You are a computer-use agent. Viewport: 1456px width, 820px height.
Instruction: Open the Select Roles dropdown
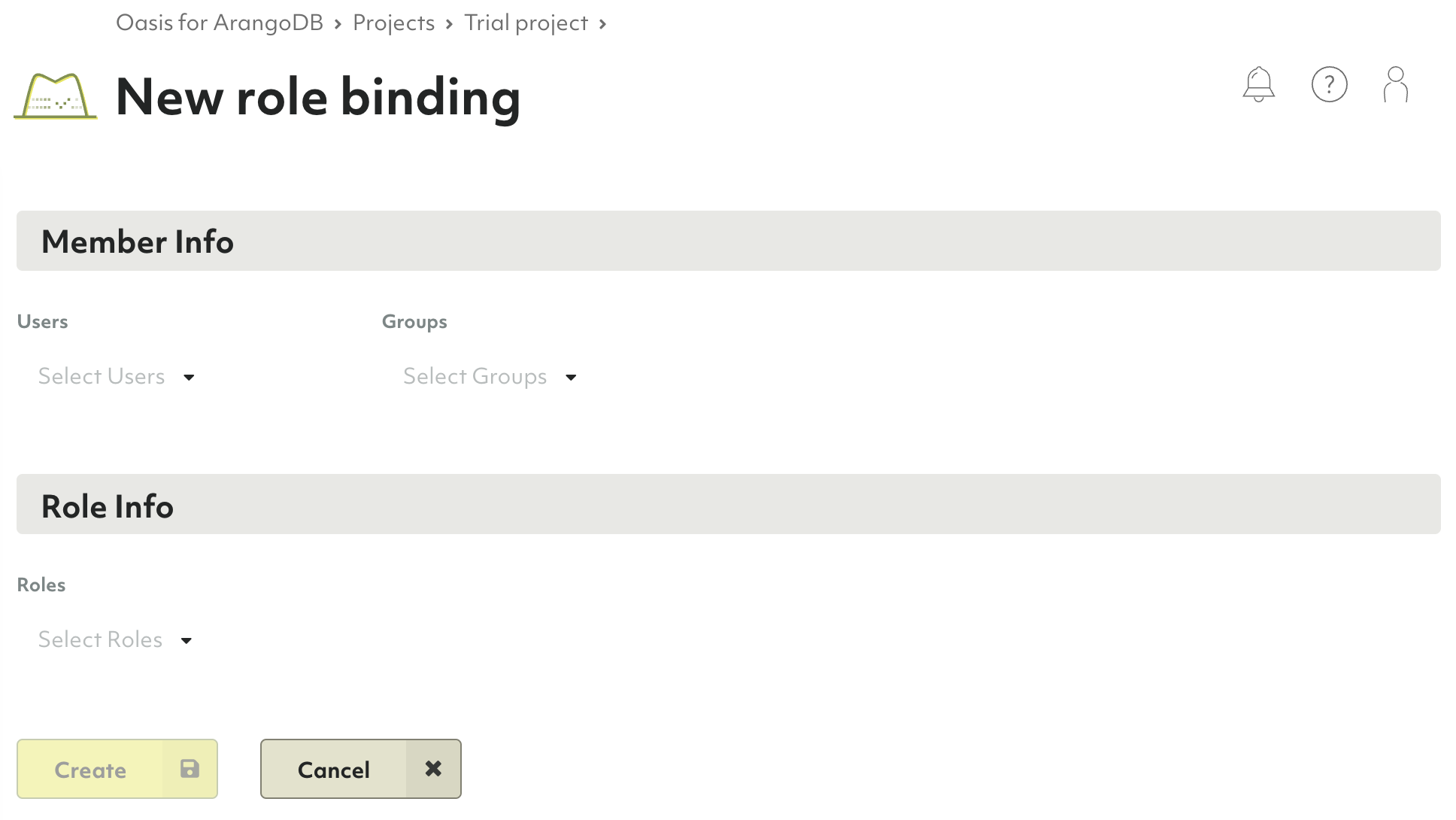click(x=100, y=639)
